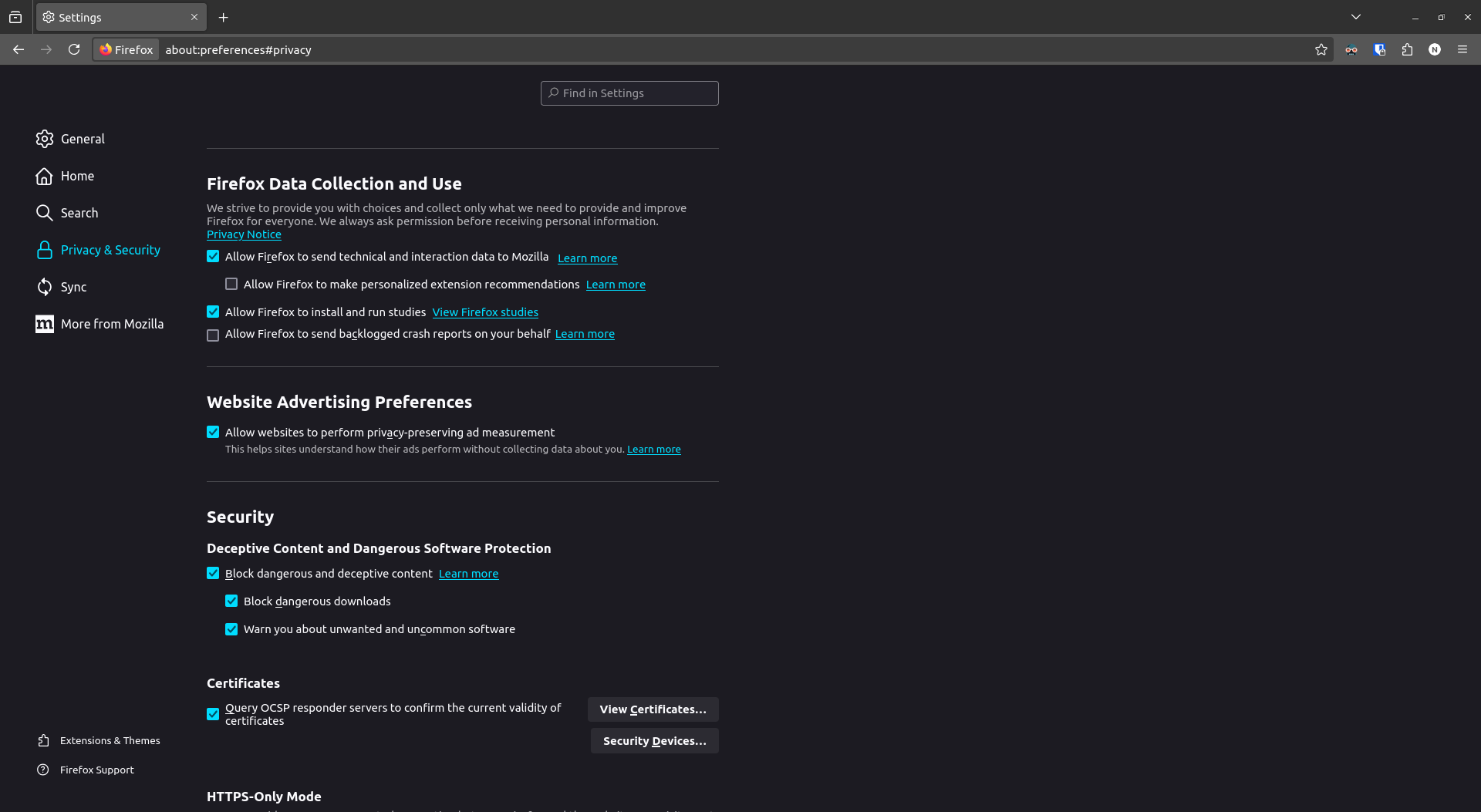Enable personalized extension recommendations
The width and height of the screenshot is (1481, 812).
tap(231, 284)
